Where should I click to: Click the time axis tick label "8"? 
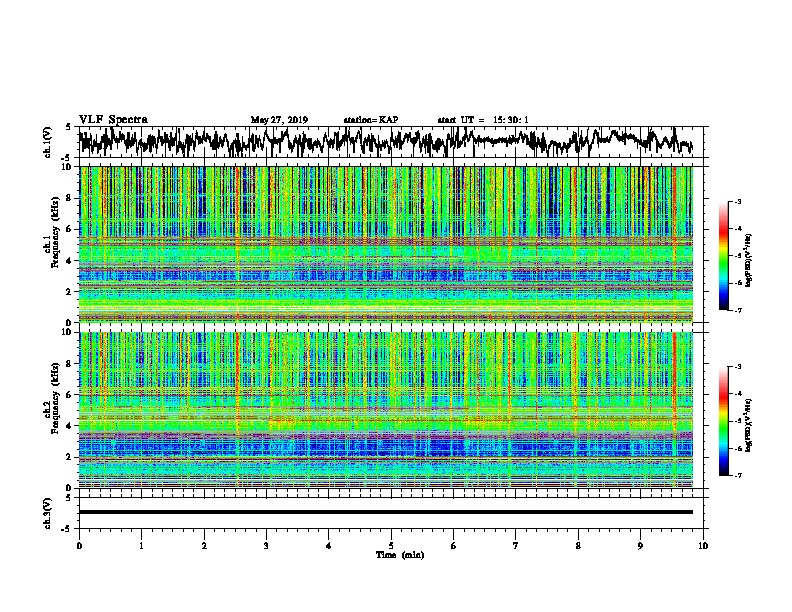coord(578,546)
